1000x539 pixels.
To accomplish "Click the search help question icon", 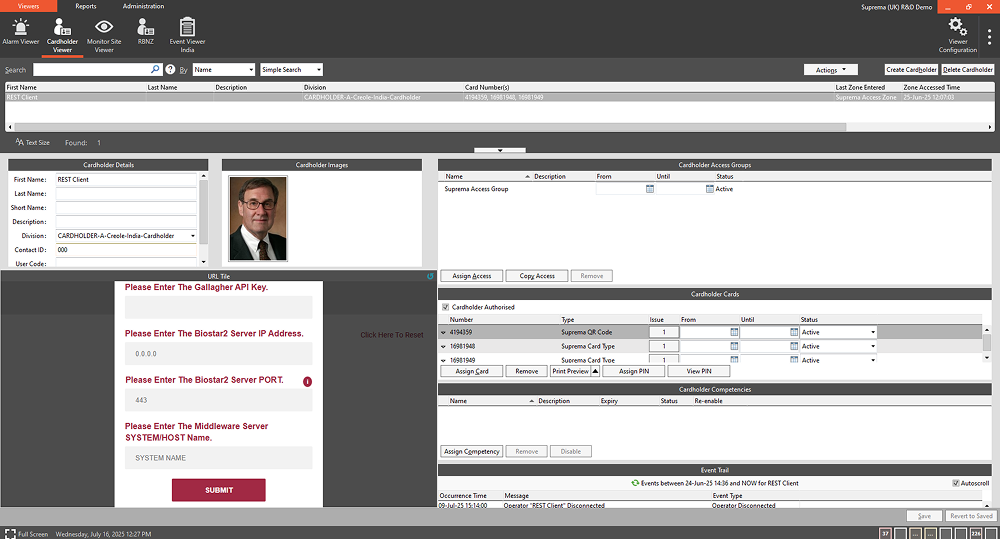I will point(170,70).
